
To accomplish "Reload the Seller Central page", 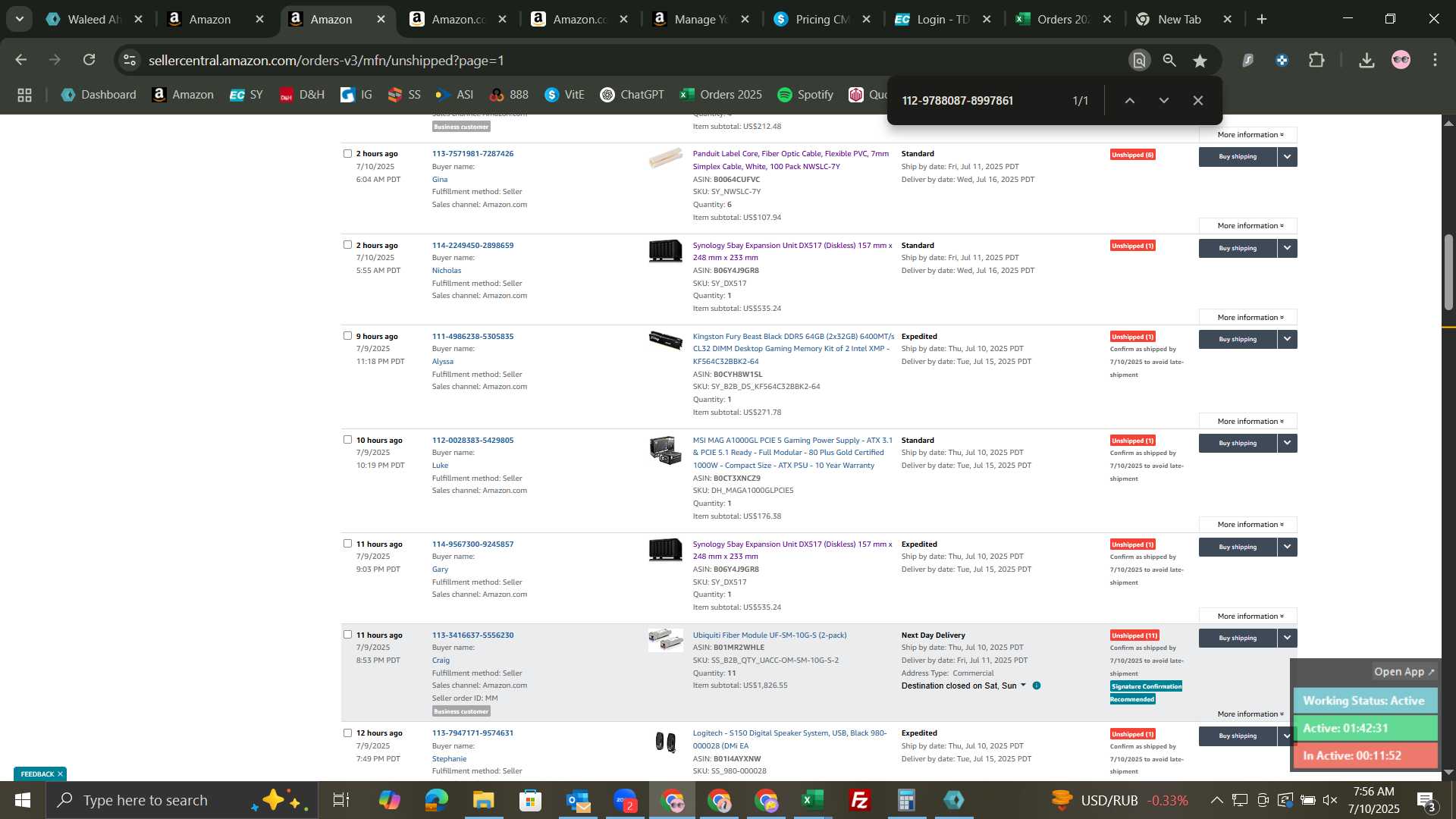I will (89, 60).
